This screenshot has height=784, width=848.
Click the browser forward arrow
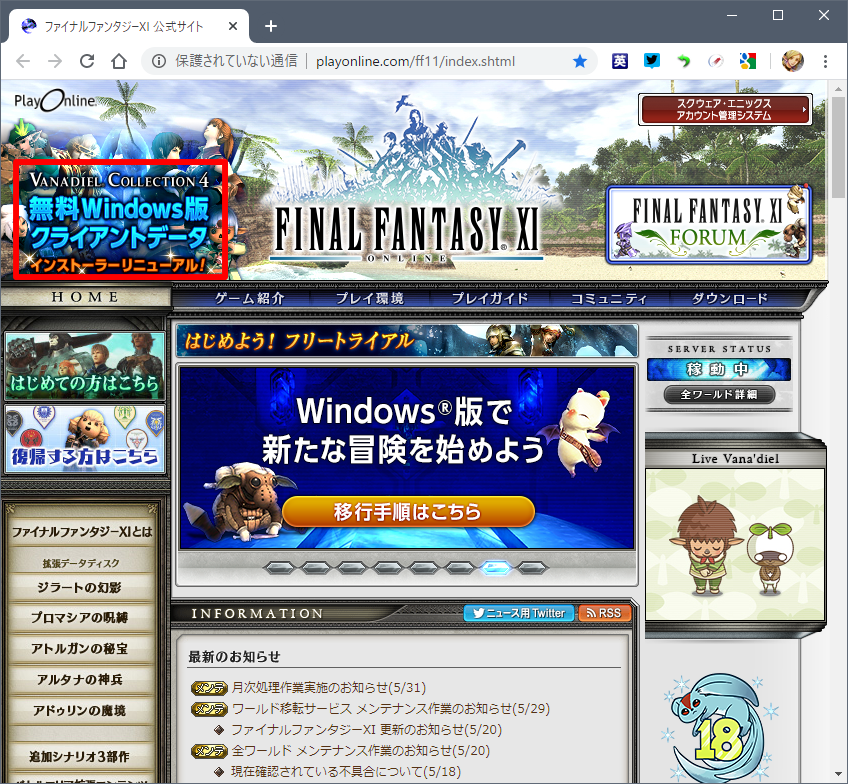coord(55,61)
